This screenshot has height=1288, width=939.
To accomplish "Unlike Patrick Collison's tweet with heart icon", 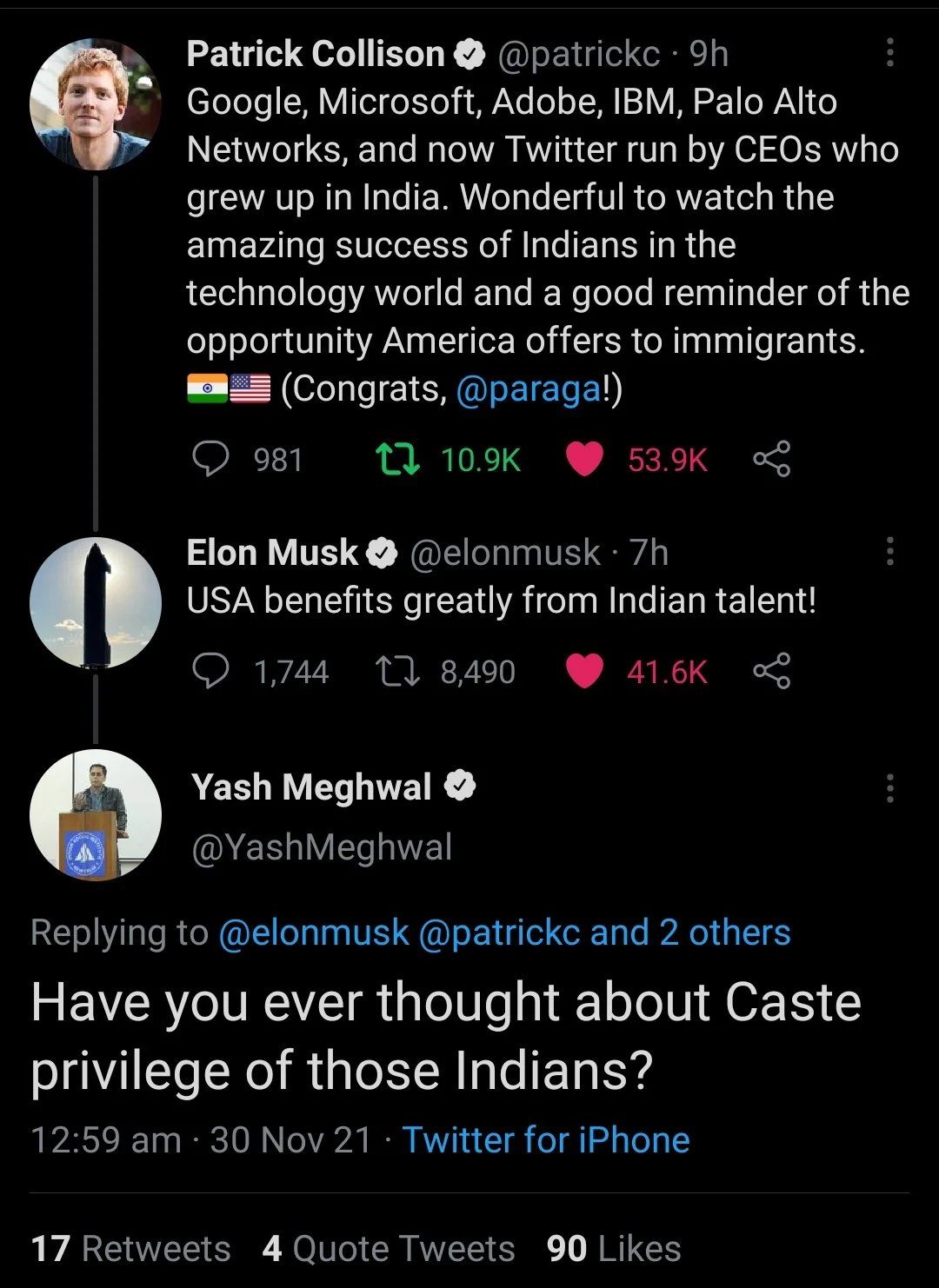I will (584, 459).
